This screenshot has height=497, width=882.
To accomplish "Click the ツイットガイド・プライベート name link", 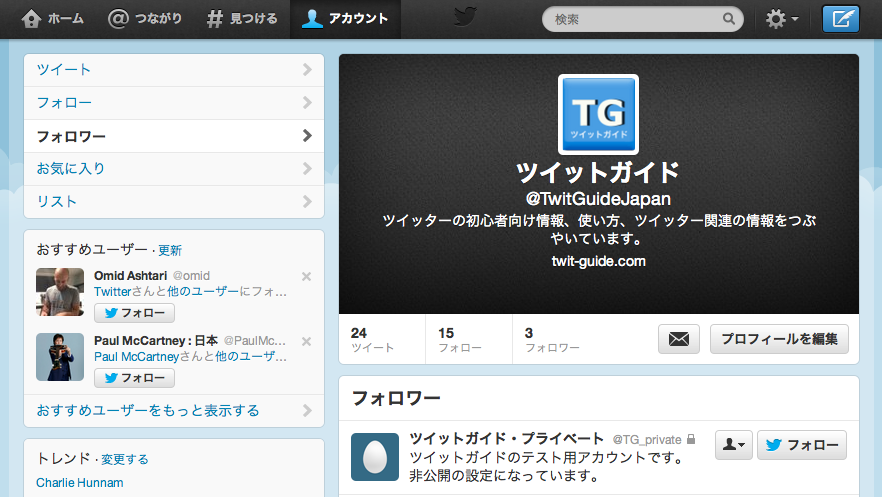I will click(x=506, y=439).
